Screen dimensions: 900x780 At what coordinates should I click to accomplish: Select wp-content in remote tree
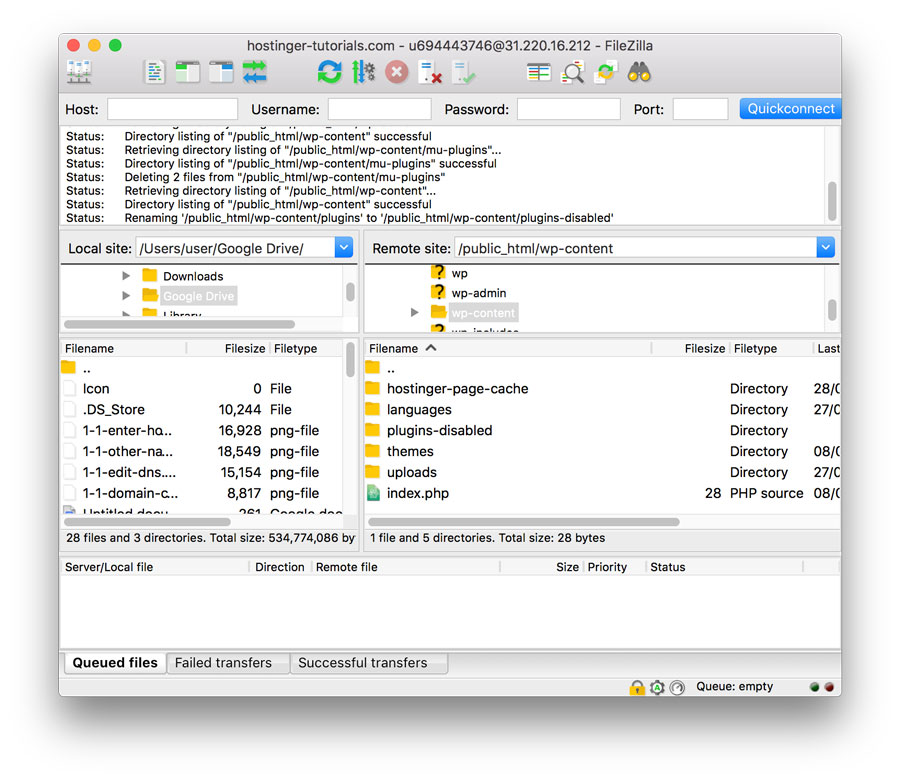483,313
